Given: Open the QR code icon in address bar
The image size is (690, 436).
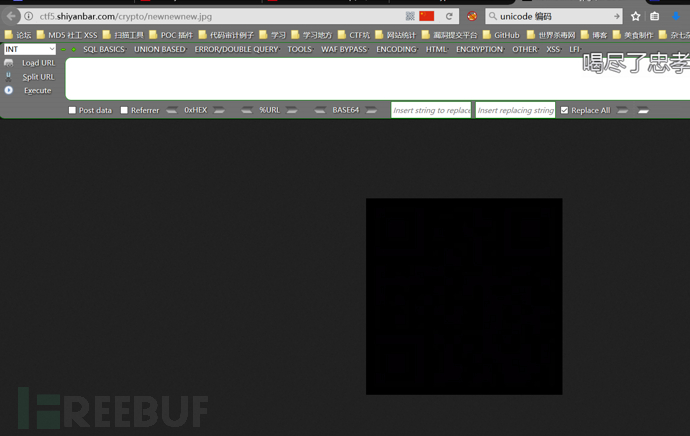Looking at the screenshot, I should pyautogui.click(x=410, y=16).
